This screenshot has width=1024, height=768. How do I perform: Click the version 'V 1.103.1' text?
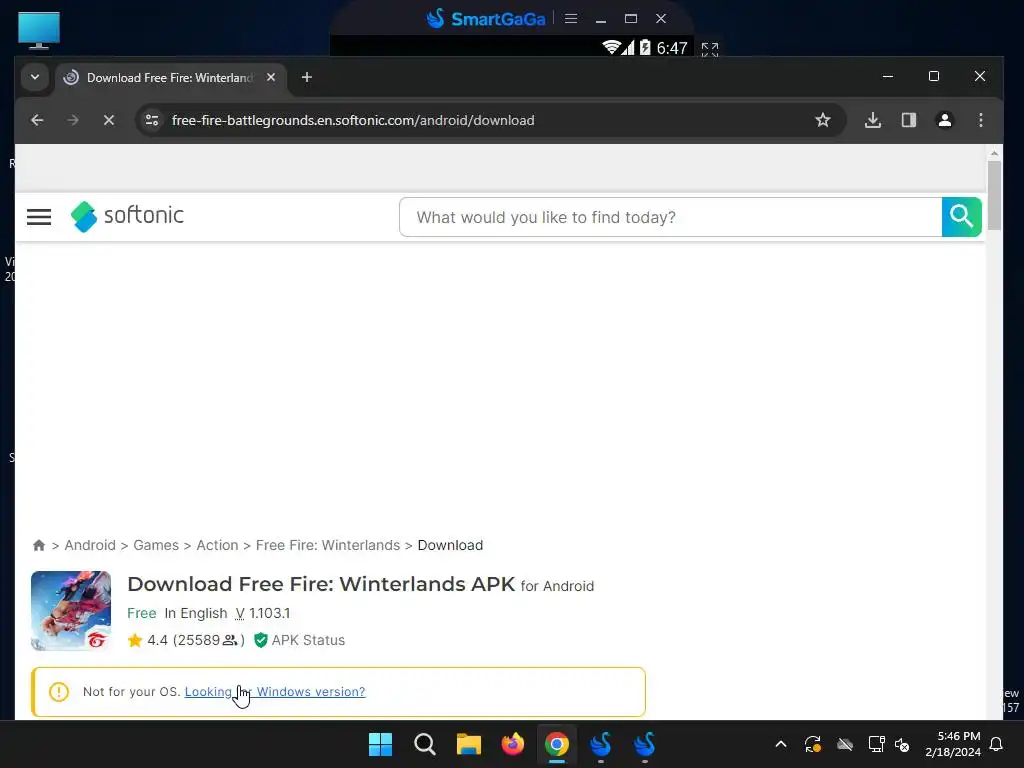tap(263, 613)
